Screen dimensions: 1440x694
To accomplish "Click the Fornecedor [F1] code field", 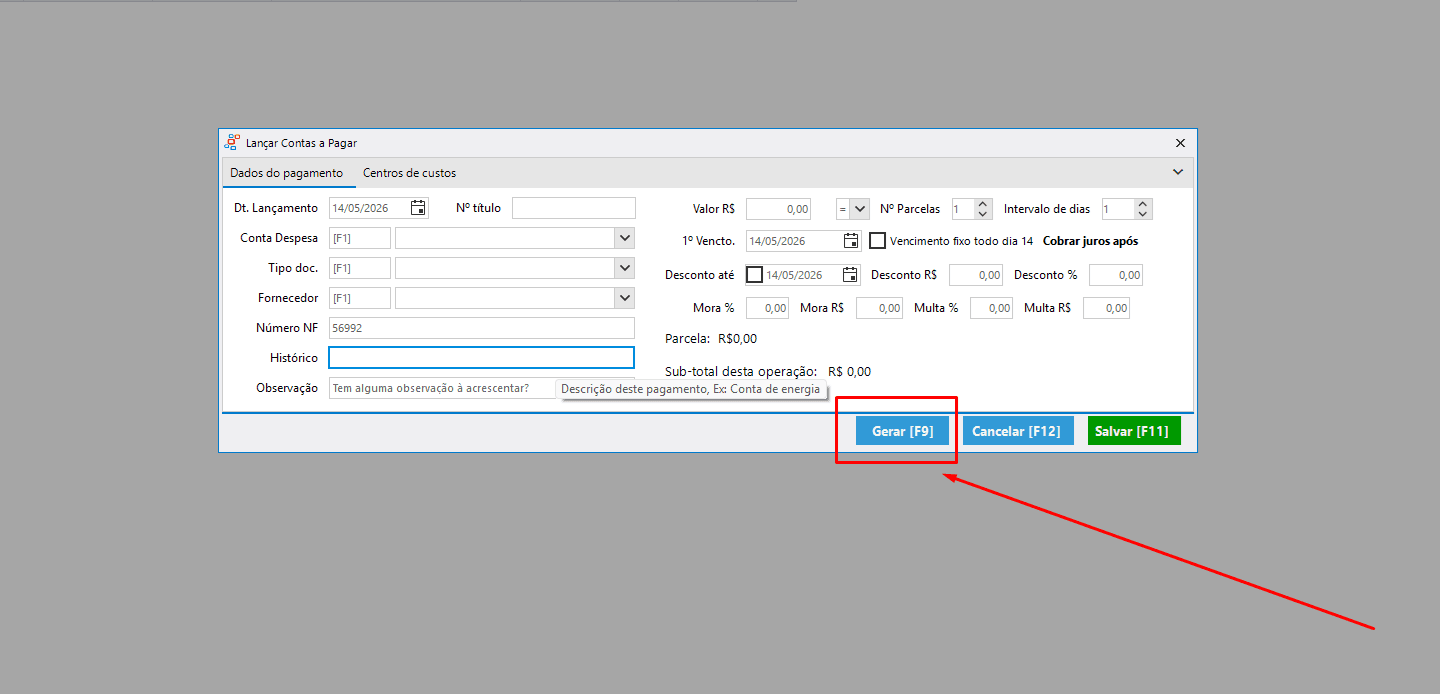I will click(360, 298).
